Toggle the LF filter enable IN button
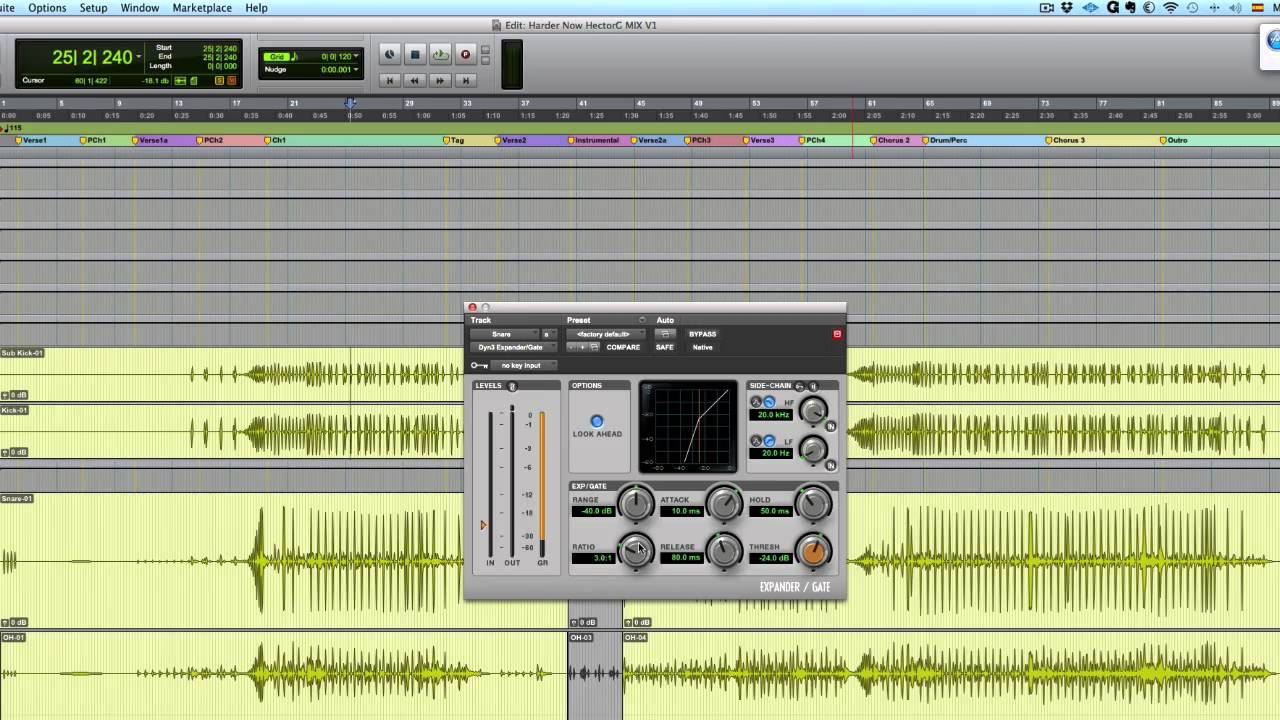Screen dimensions: 1280x720 831,465
